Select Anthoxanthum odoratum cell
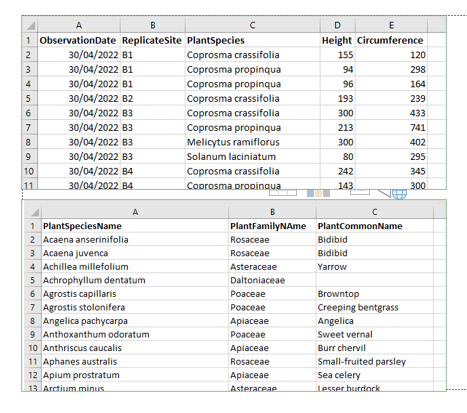467x413 pixels. (x=135, y=334)
